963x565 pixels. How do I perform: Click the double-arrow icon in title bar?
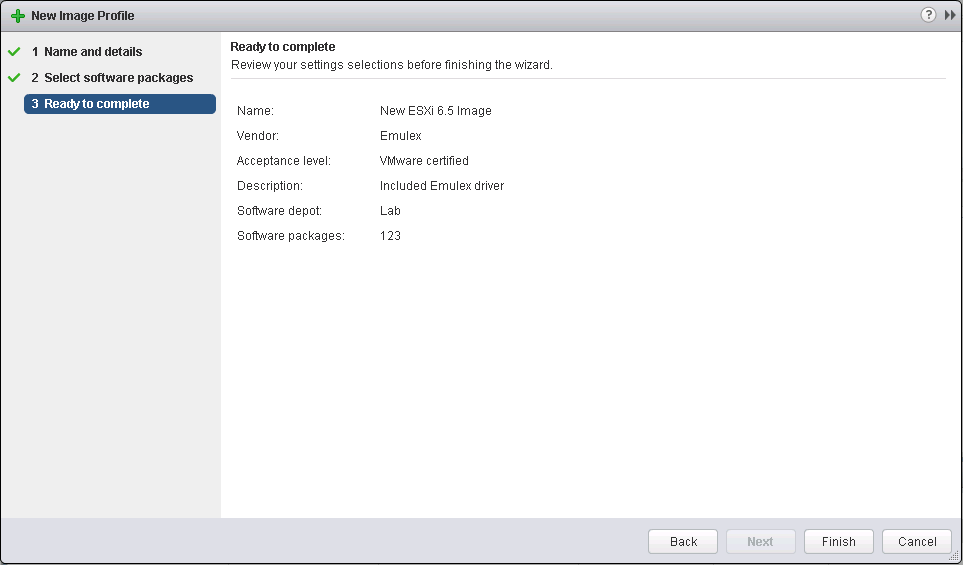point(950,15)
